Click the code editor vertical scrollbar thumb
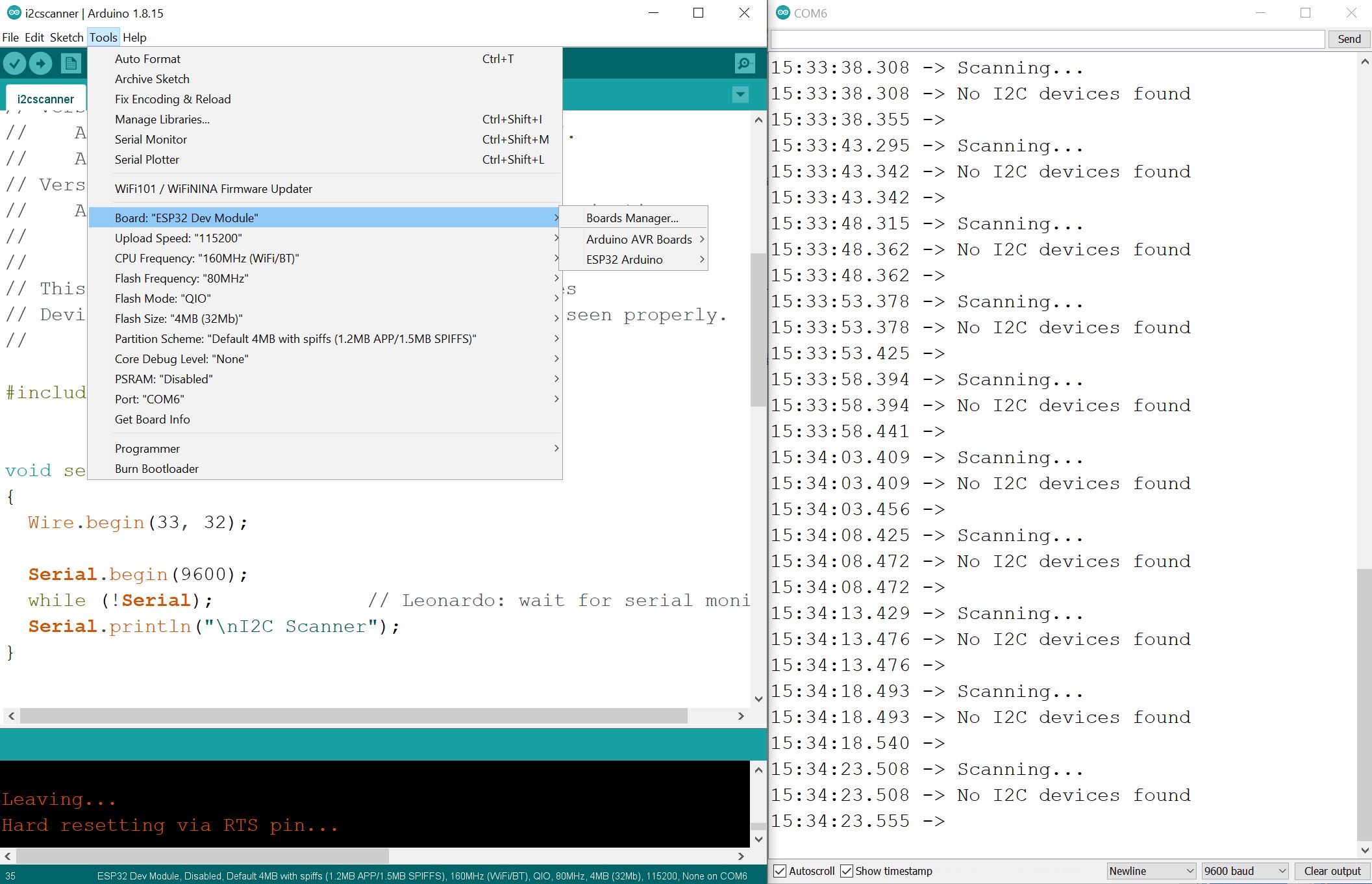Image resolution: width=1372 pixels, height=884 pixels. 758,330
